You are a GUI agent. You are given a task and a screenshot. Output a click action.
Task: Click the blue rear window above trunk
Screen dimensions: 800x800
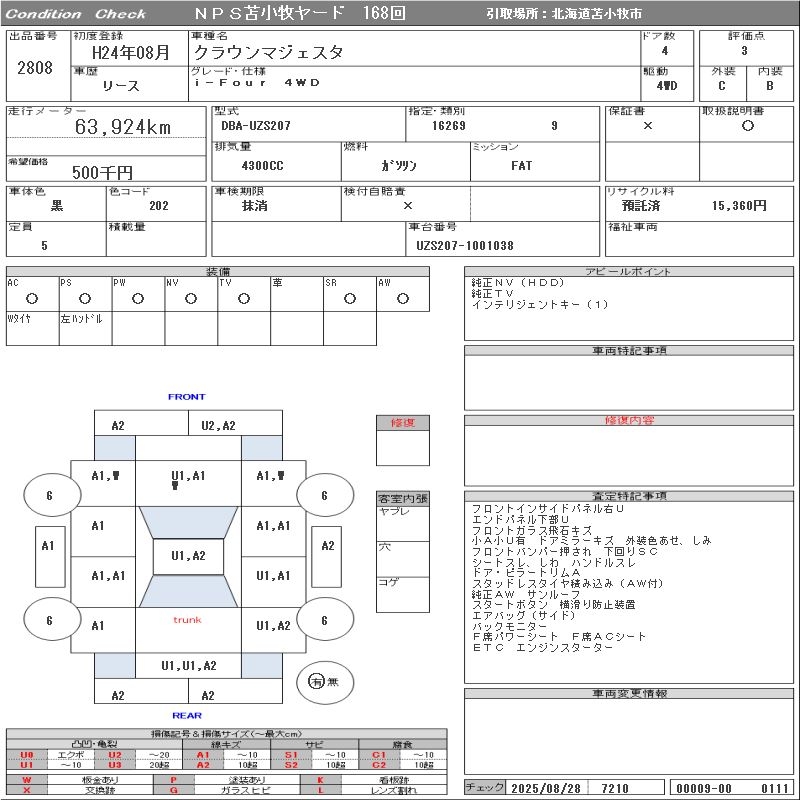188,592
